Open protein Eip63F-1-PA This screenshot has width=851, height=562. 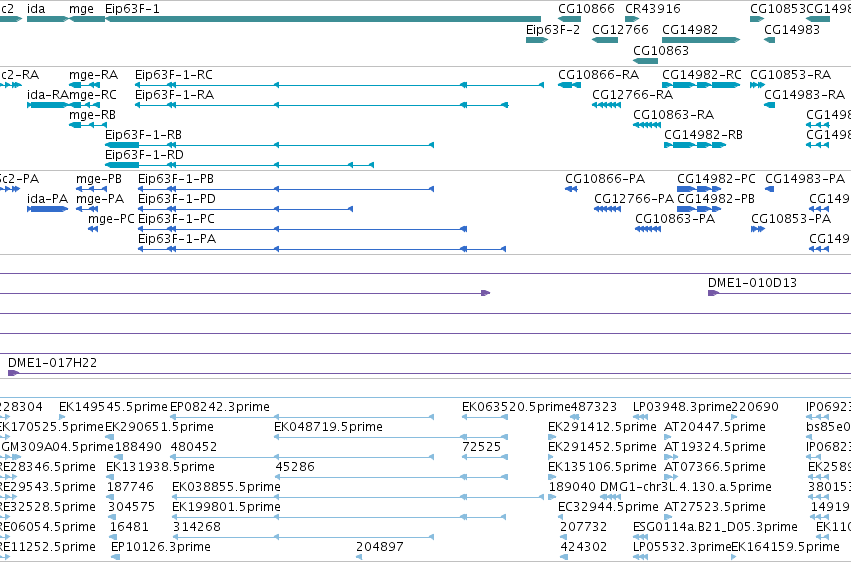pos(322,249)
